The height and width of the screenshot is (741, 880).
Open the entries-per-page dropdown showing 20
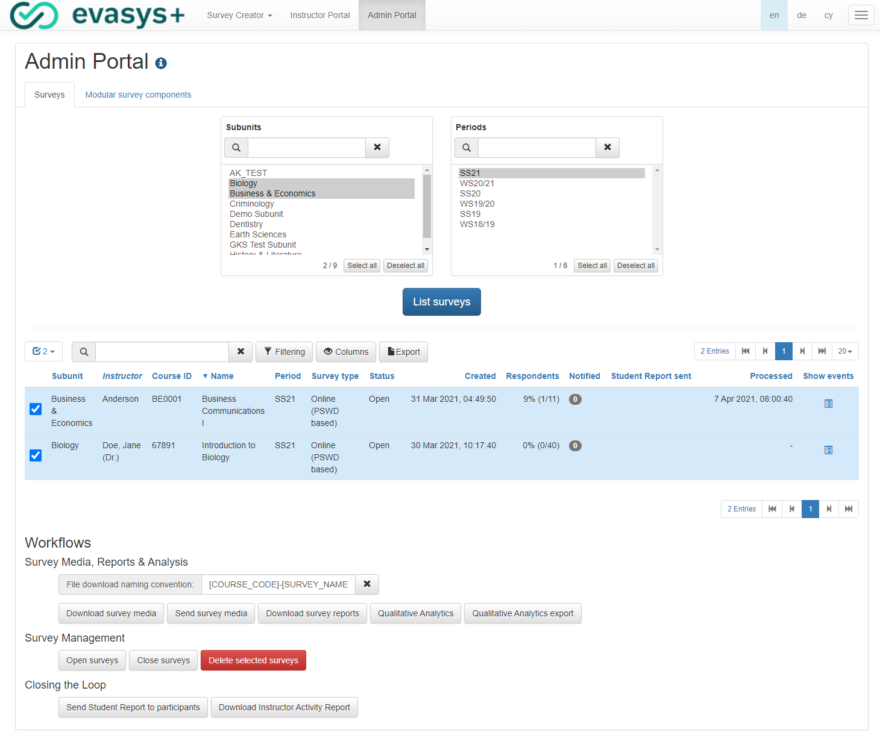point(845,351)
